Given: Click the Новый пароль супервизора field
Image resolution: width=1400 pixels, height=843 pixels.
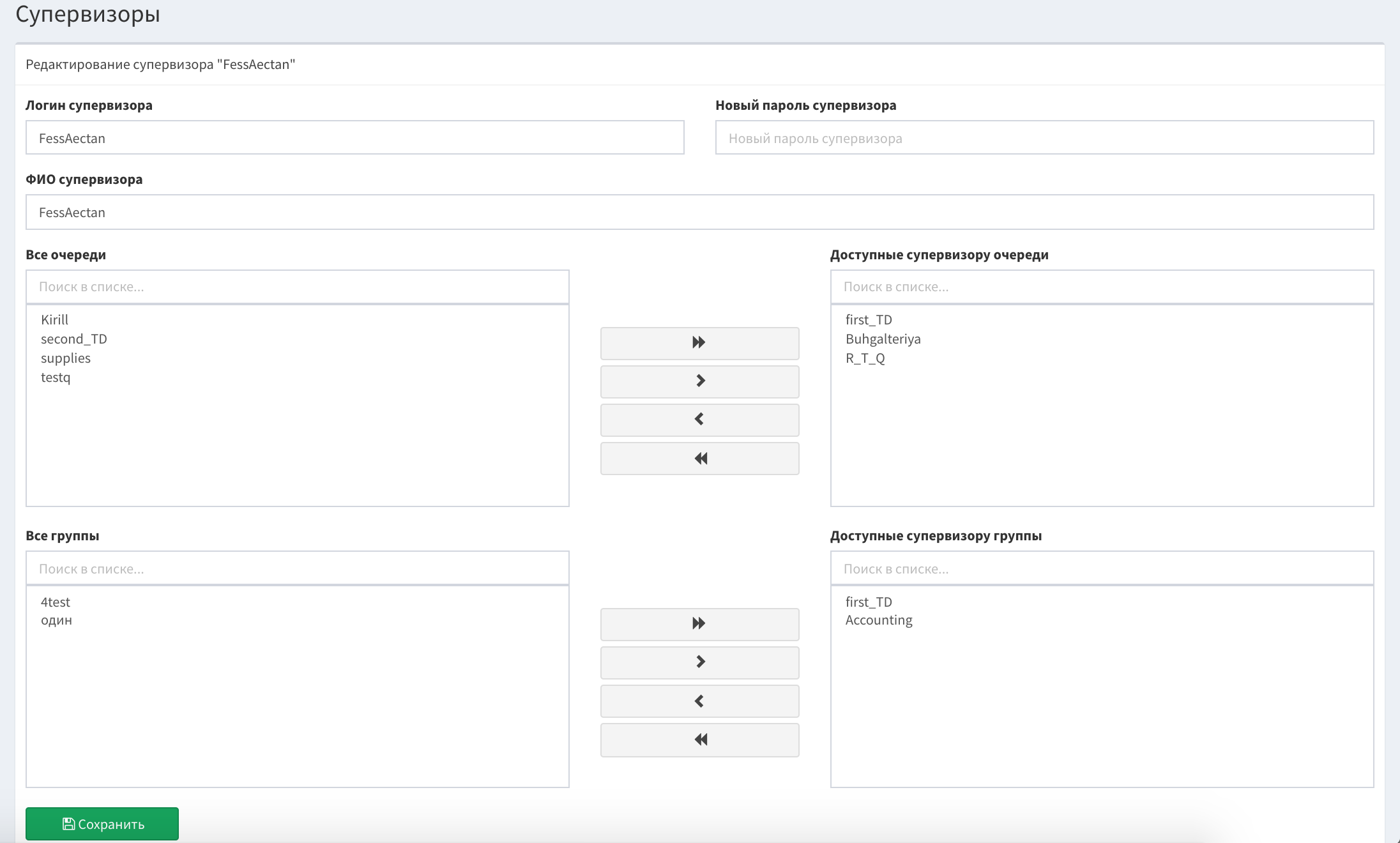Looking at the screenshot, I should [x=1044, y=137].
